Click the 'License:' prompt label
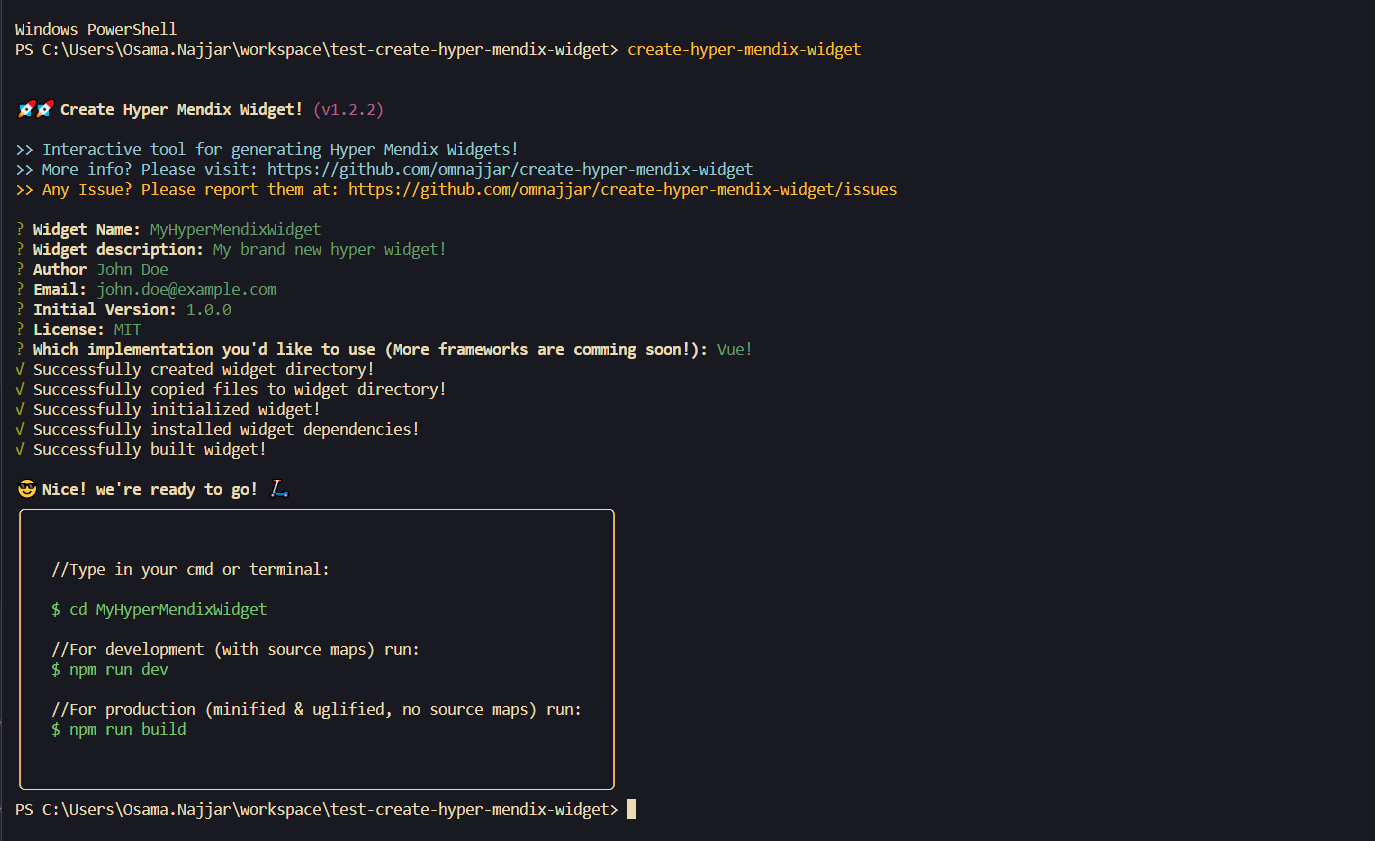 [69, 329]
